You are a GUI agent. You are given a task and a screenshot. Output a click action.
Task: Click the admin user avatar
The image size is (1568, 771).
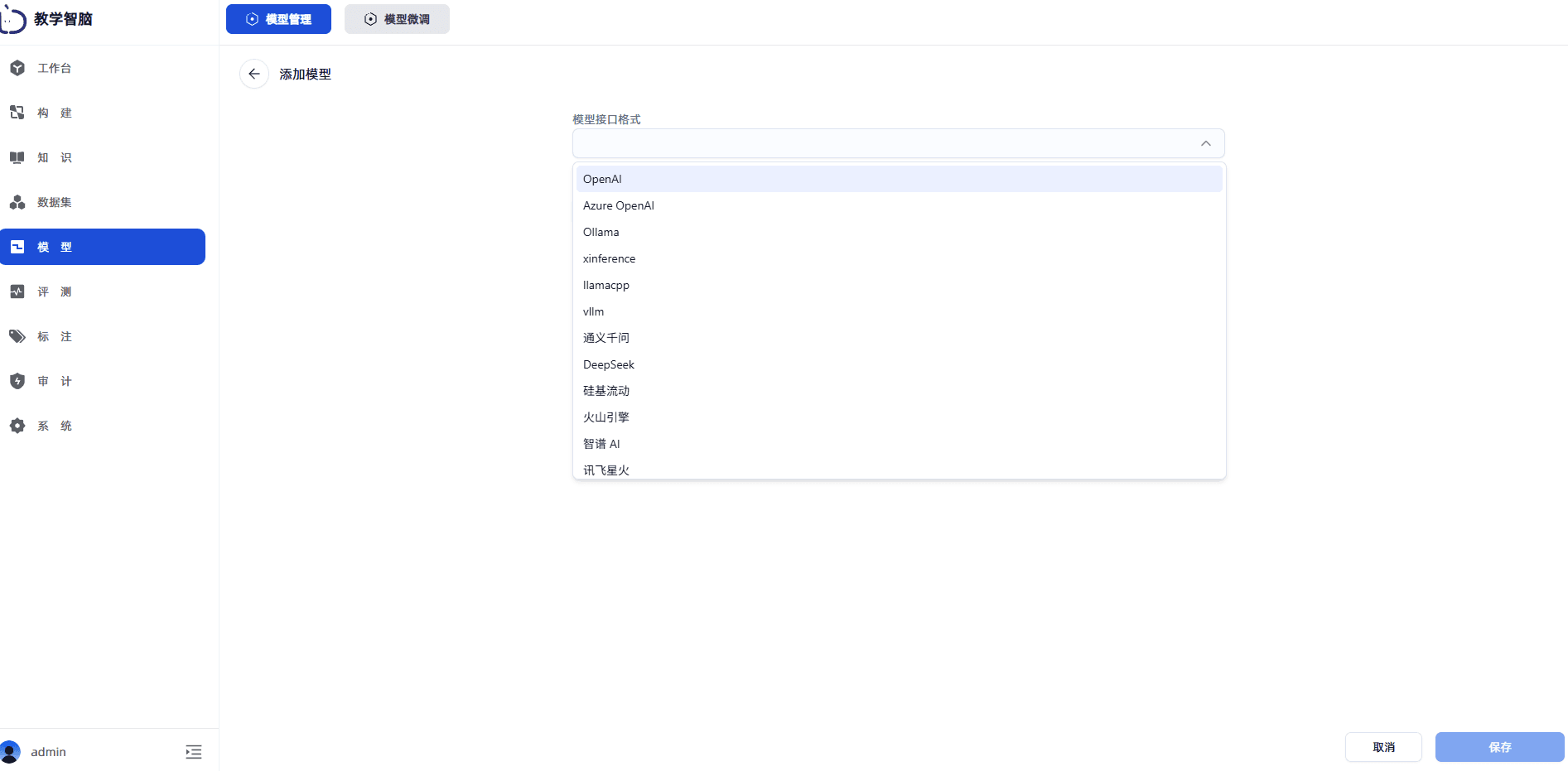click(10, 752)
